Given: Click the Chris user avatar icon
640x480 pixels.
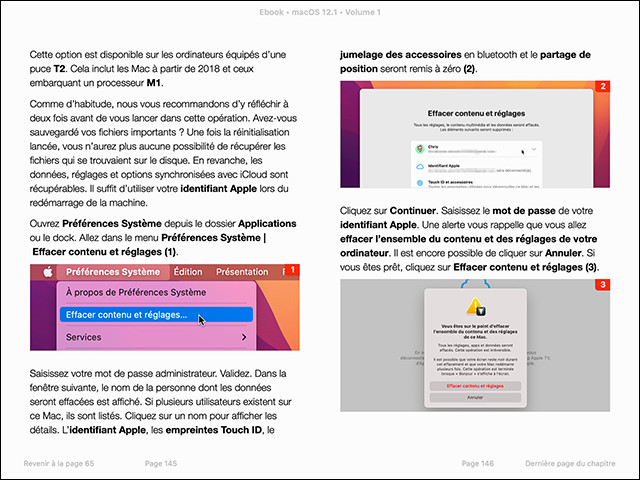Looking at the screenshot, I should click(x=420, y=148).
